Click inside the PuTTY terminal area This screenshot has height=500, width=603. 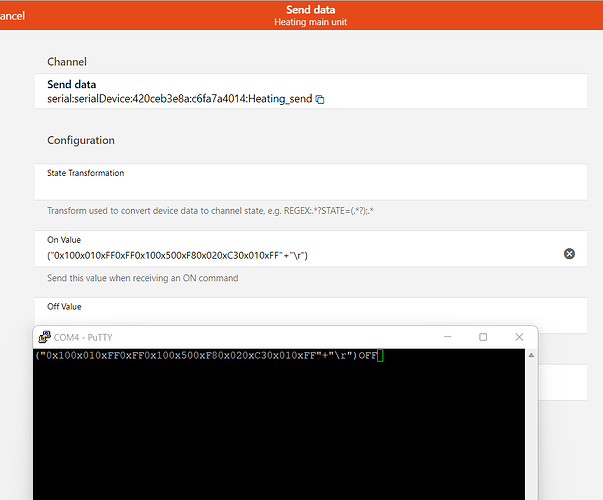(279, 425)
